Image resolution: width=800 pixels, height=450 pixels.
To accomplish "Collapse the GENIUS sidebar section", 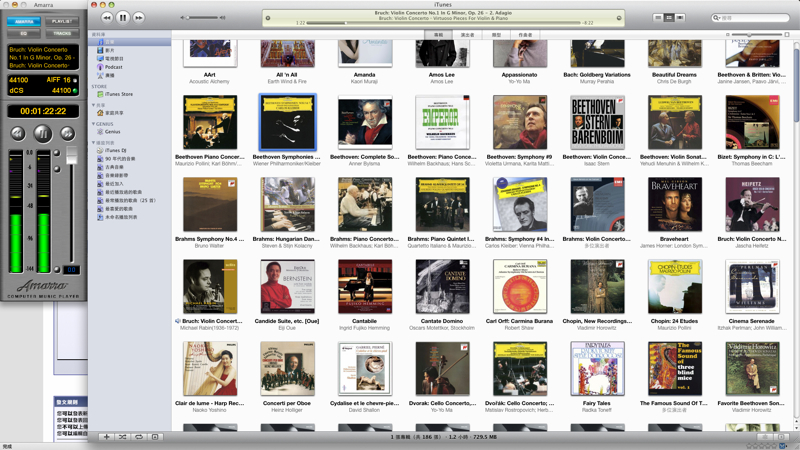I will pos(93,124).
